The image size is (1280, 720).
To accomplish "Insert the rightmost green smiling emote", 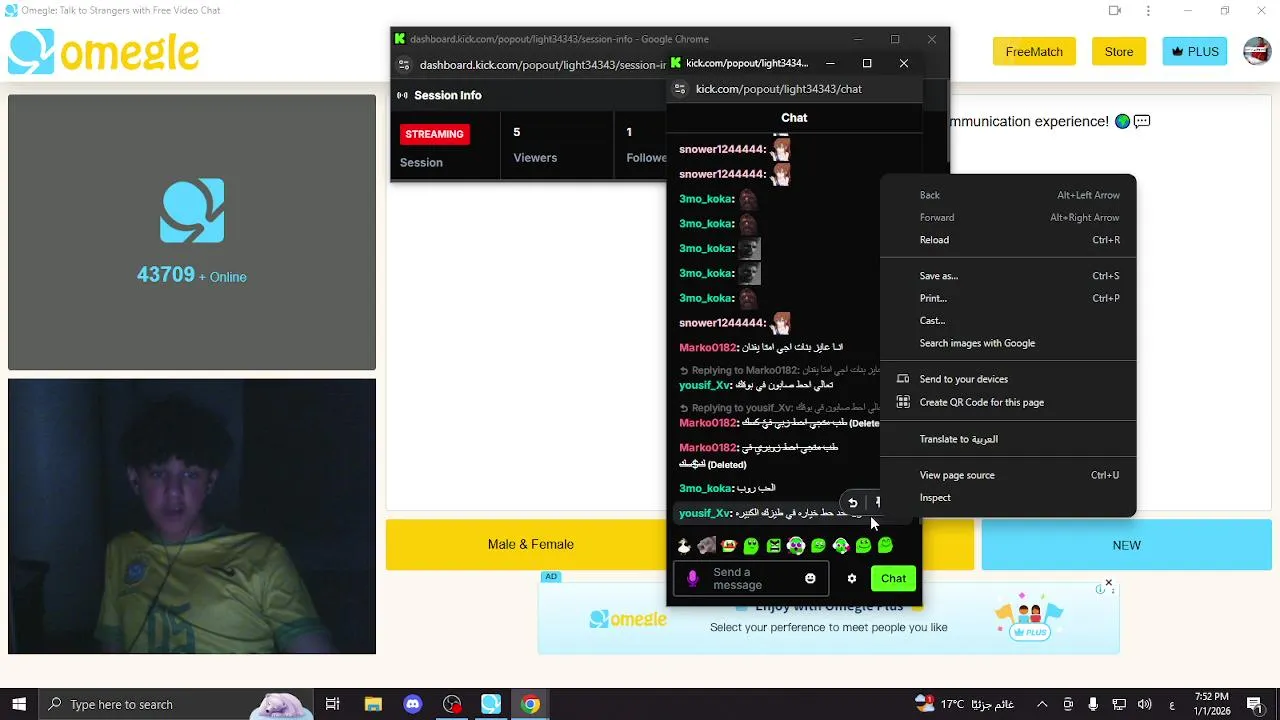I will coord(885,545).
